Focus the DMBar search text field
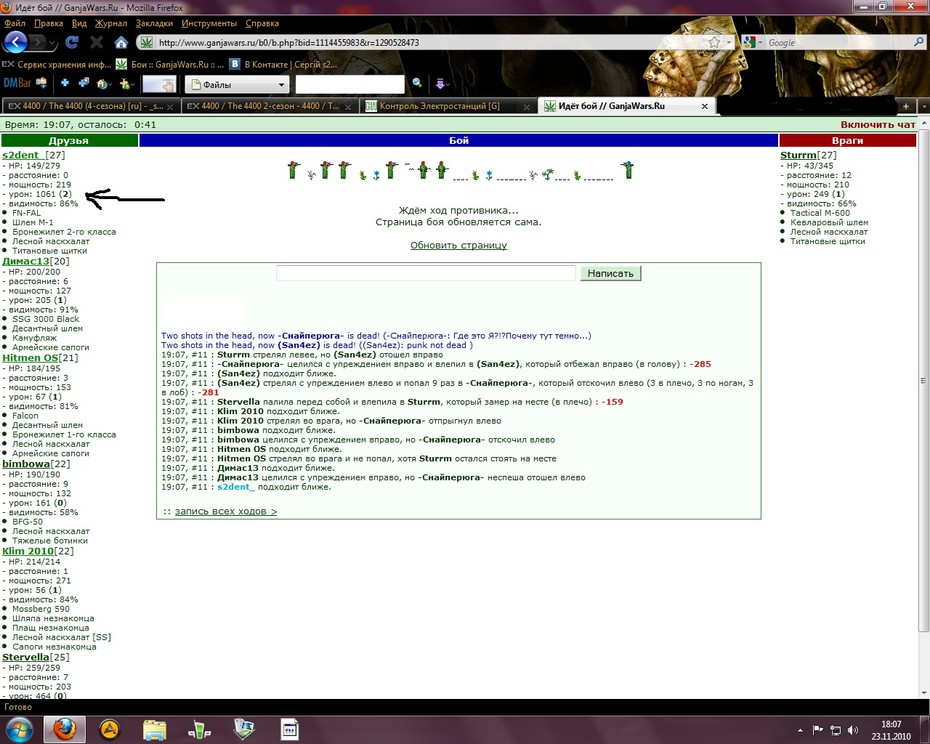Viewport: 930px width, 744px height. pos(350,85)
